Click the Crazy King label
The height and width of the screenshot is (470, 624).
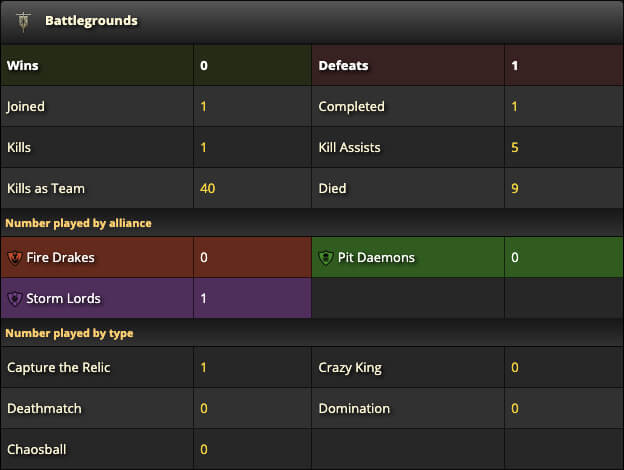tap(350, 368)
